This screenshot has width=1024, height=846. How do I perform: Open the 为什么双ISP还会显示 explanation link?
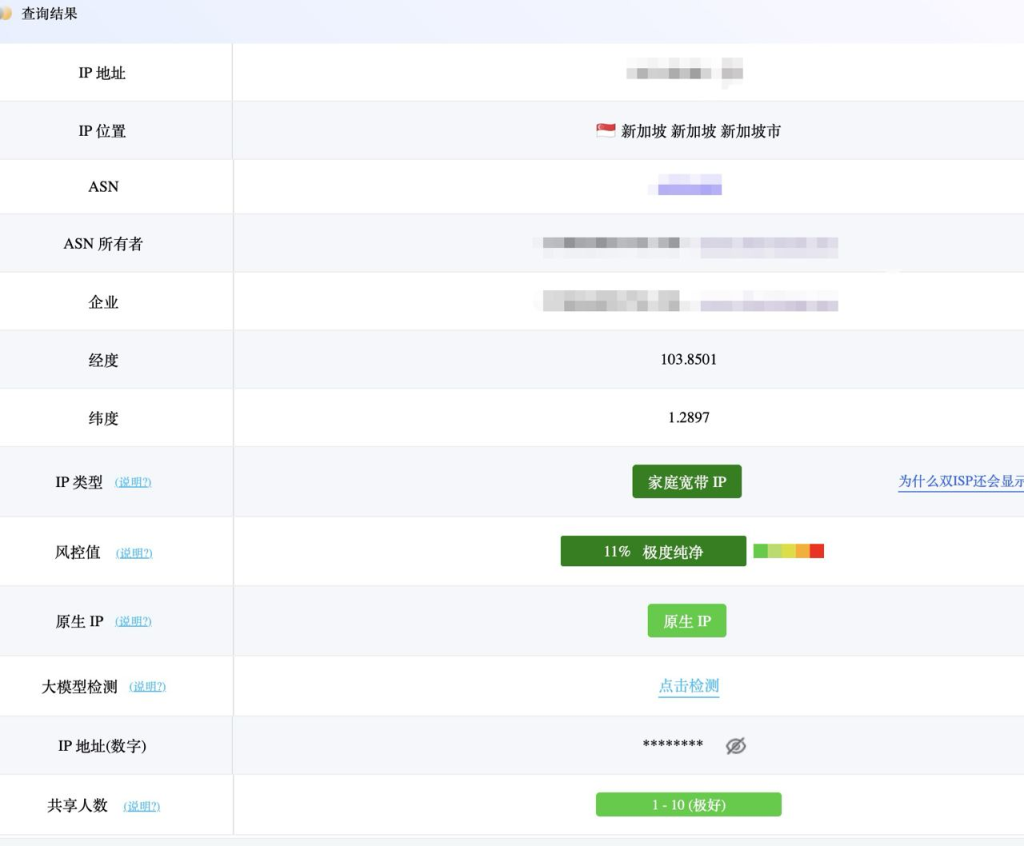[x=960, y=482]
